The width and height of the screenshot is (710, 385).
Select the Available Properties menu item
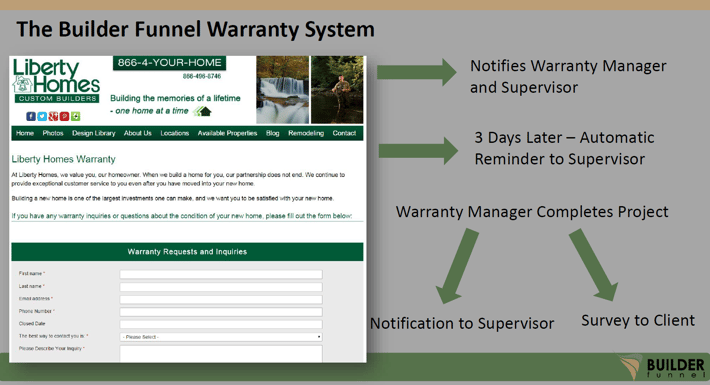click(x=227, y=133)
